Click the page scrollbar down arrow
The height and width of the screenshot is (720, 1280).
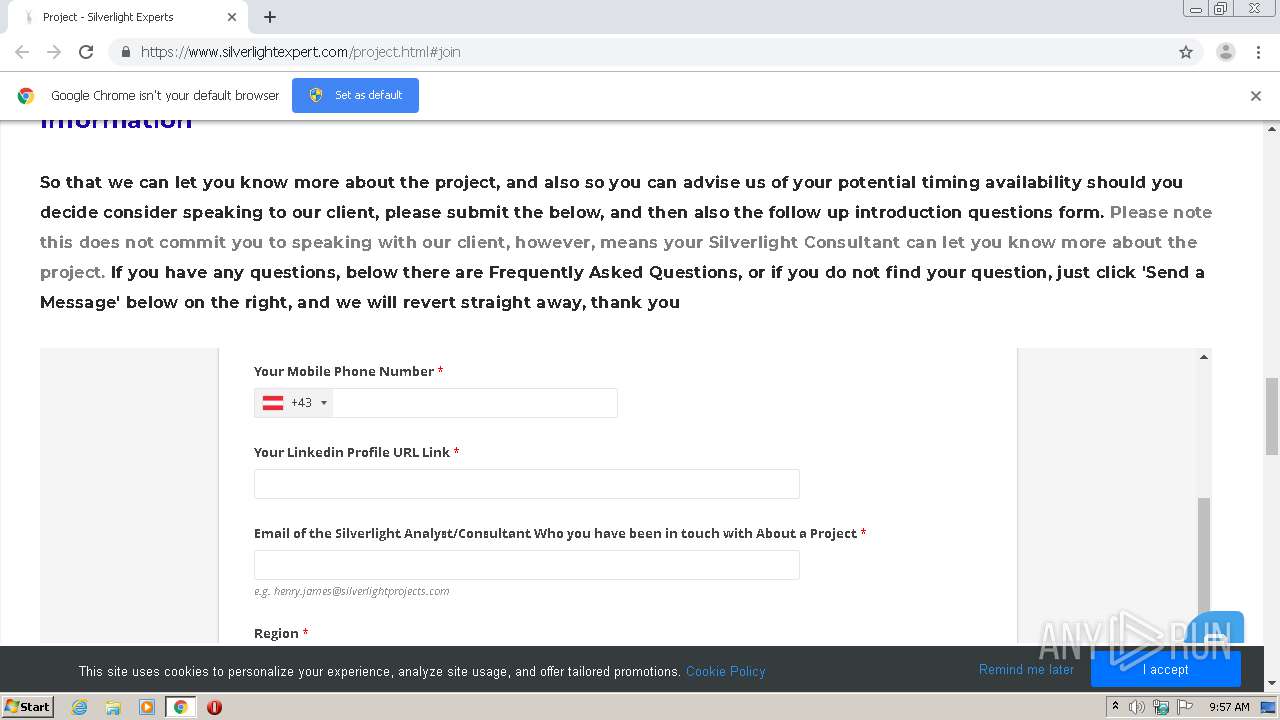pyautogui.click(x=1272, y=684)
